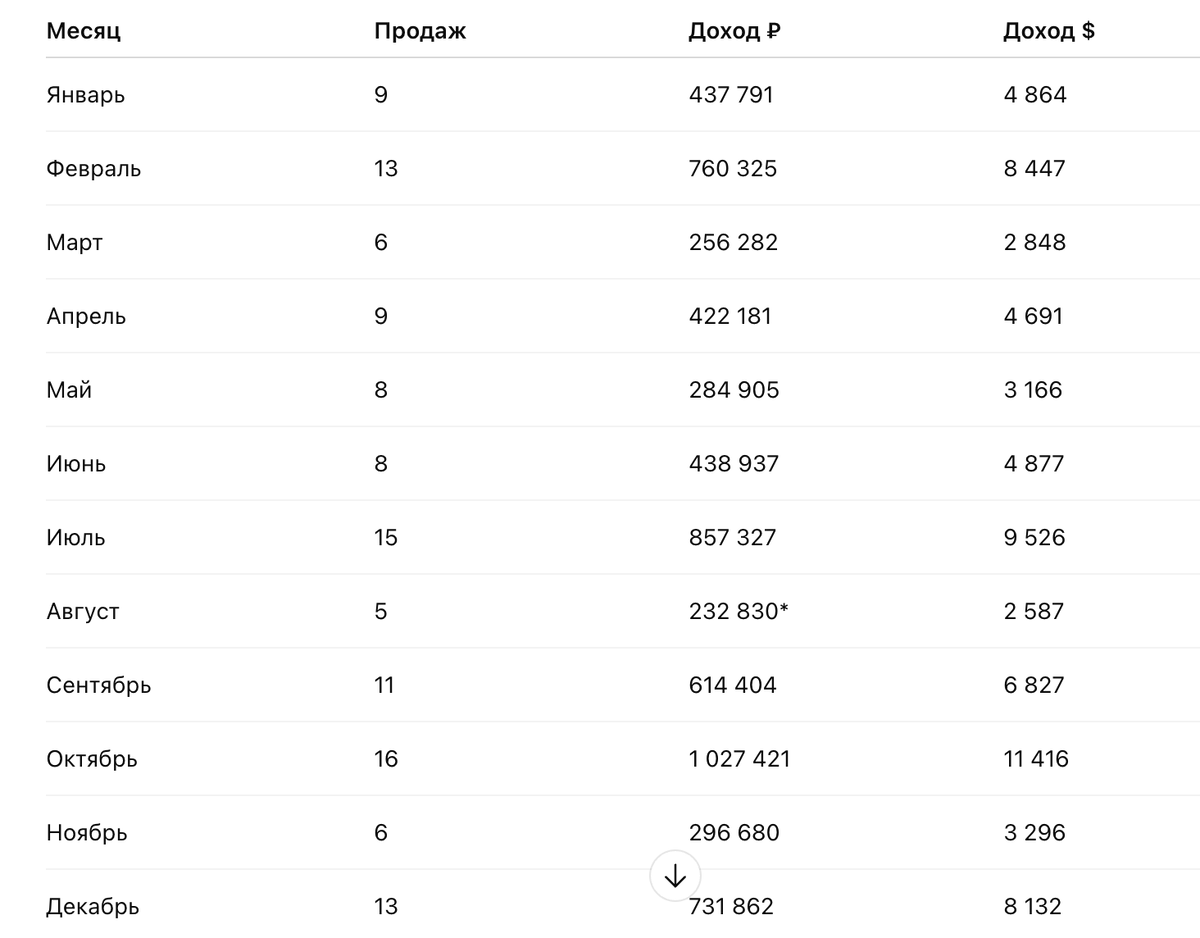The width and height of the screenshot is (1200, 938).
Task: Click the Доход ₽ column header
Action: [734, 31]
